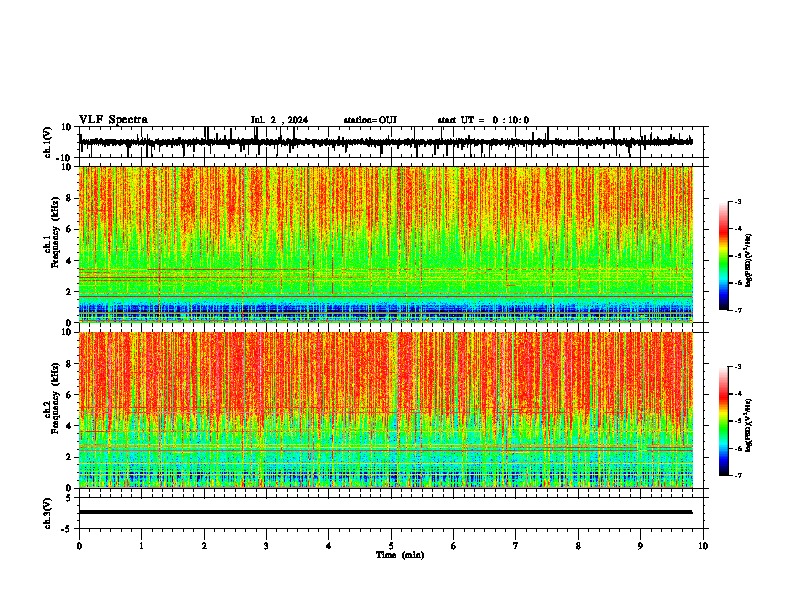Click the "-7" label on ch.2 color bar
792x612 pixels.
coord(737,475)
